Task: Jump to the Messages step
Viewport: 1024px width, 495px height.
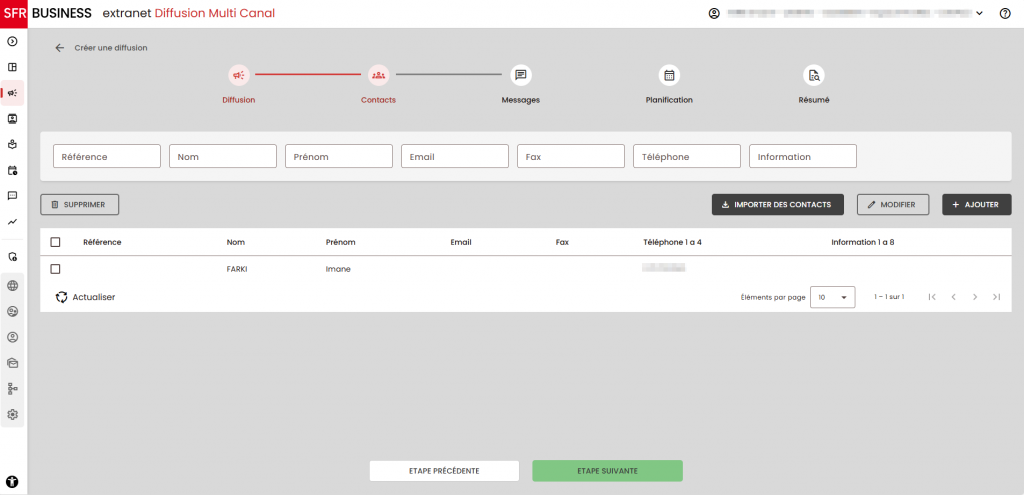Action: click(x=520, y=75)
